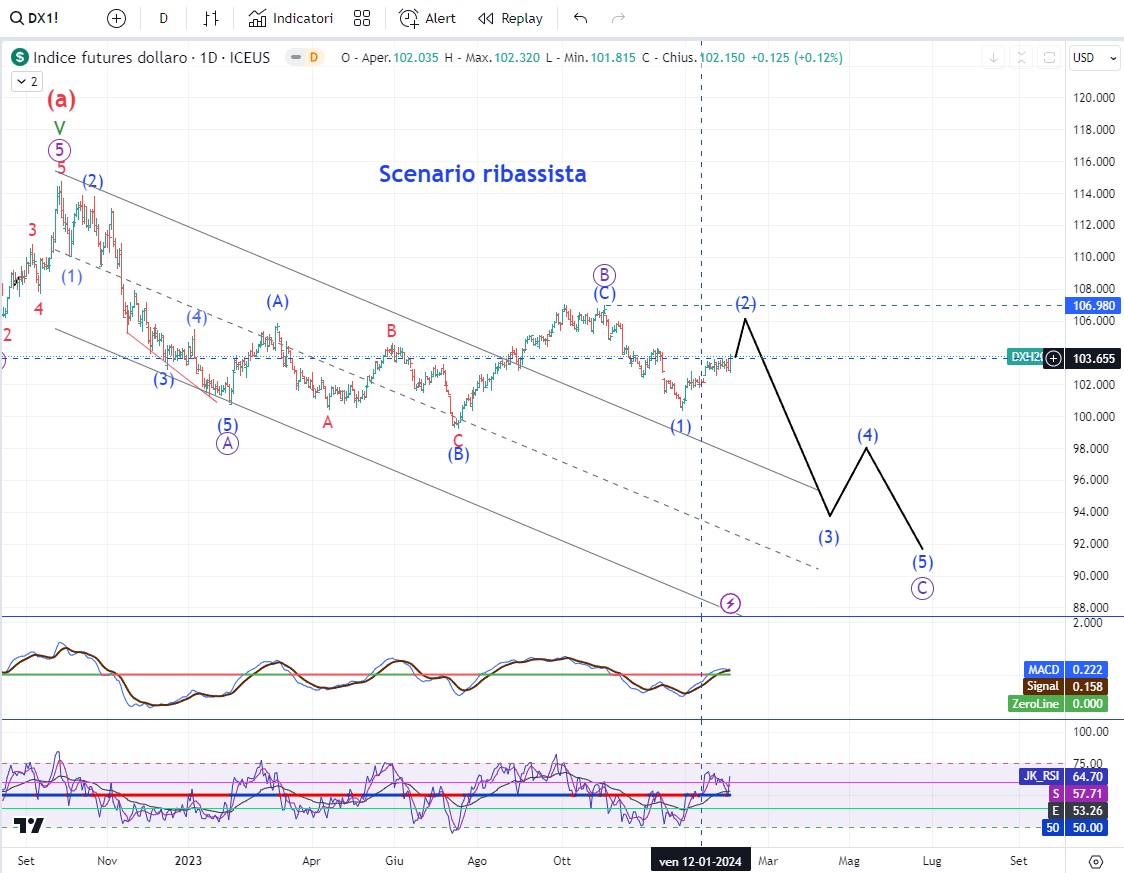This screenshot has height=873, width=1124.
Task: Toggle the D market status badge
Action: click(x=313, y=58)
